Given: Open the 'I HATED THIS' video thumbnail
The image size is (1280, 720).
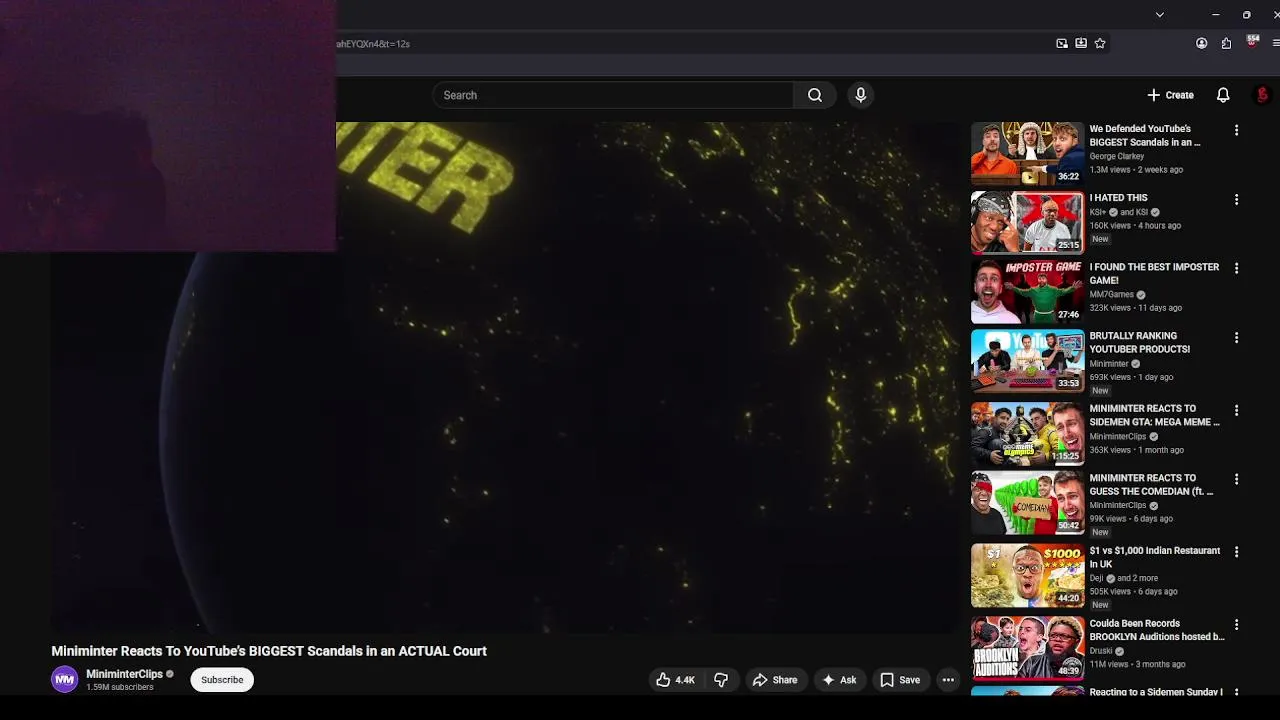Looking at the screenshot, I should pos(1027,223).
